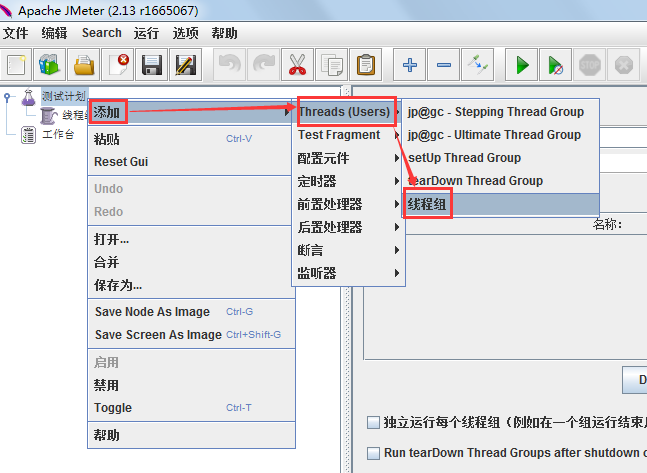647x473 pixels.
Task: Select the test plan flask icon
Action: 28,97
